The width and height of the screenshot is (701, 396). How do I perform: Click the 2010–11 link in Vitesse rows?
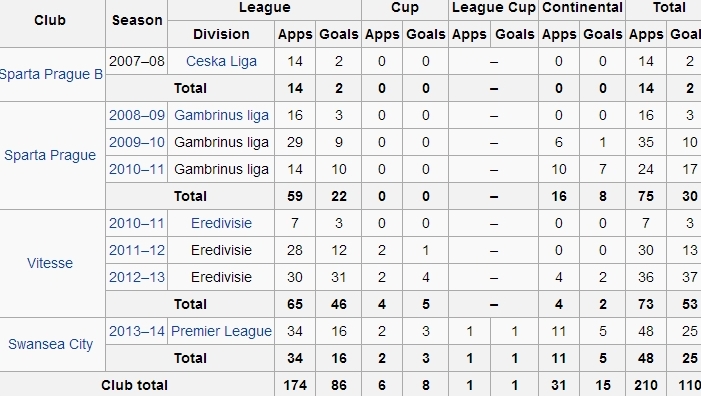point(137,223)
